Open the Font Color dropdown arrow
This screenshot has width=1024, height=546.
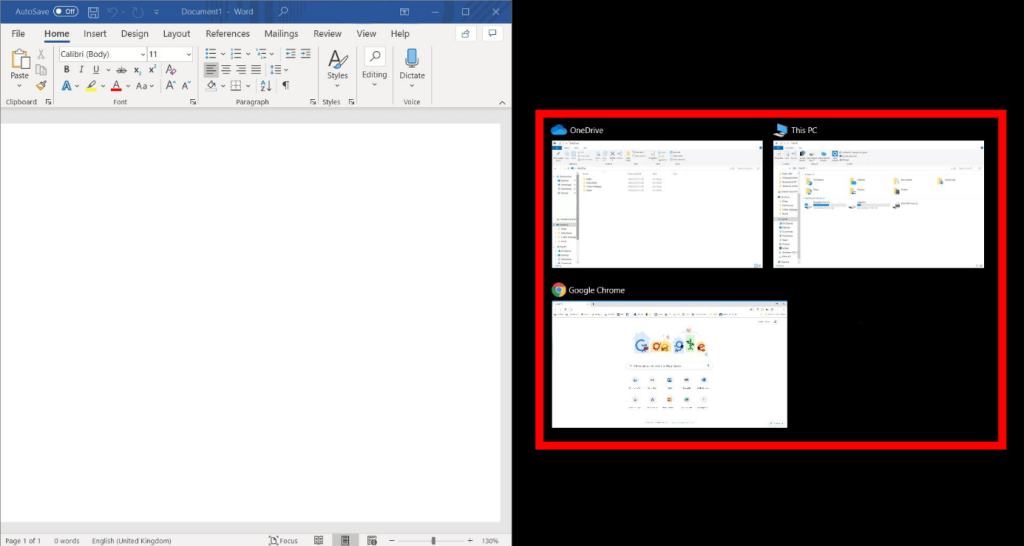[x=127, y=86]
